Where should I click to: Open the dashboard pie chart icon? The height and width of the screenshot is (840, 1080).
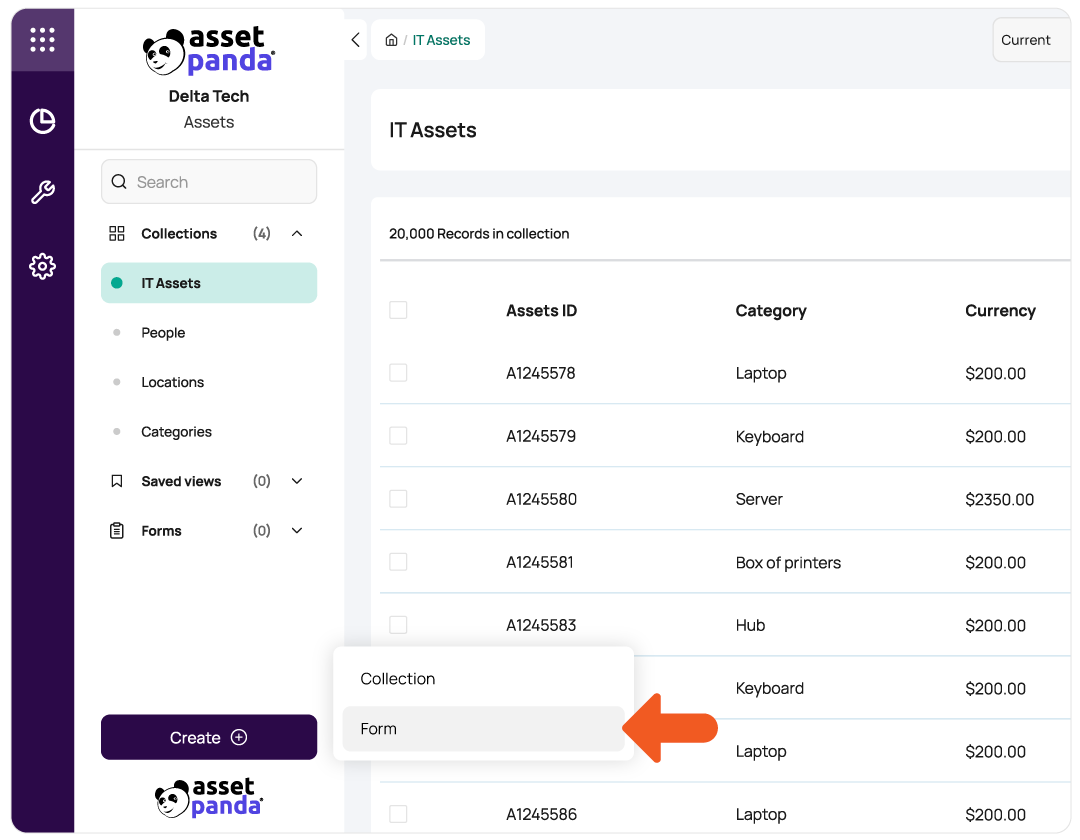click(x=42, y=121)
